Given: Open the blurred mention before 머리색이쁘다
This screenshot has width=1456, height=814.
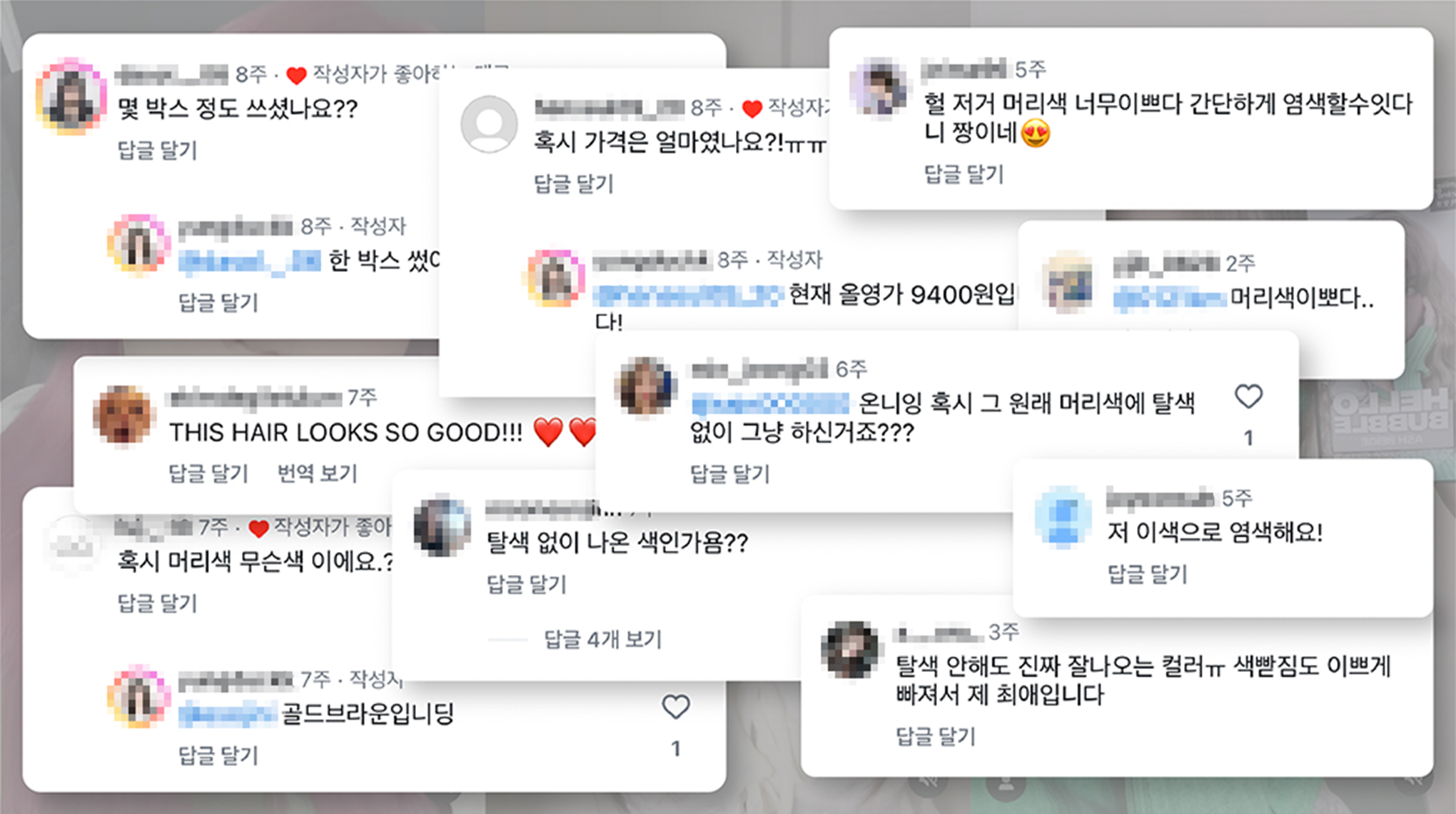Looking at the screenshot, I should pyautogui.click(x=1170, y=298).
